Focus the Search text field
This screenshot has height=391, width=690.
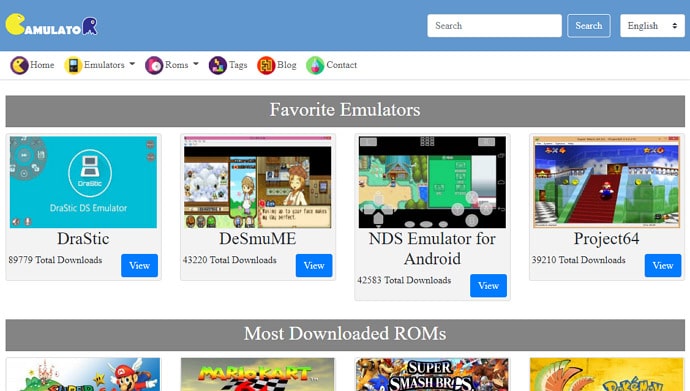click(x=494, y=26)
